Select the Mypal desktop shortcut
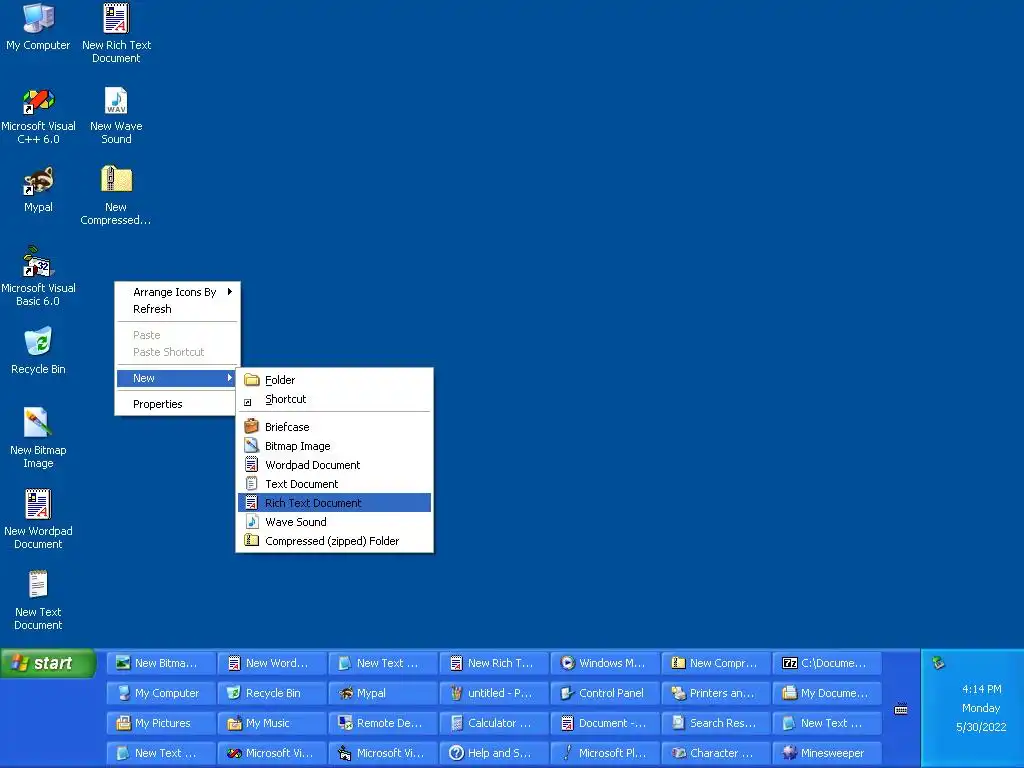 (x=39, y=191)
